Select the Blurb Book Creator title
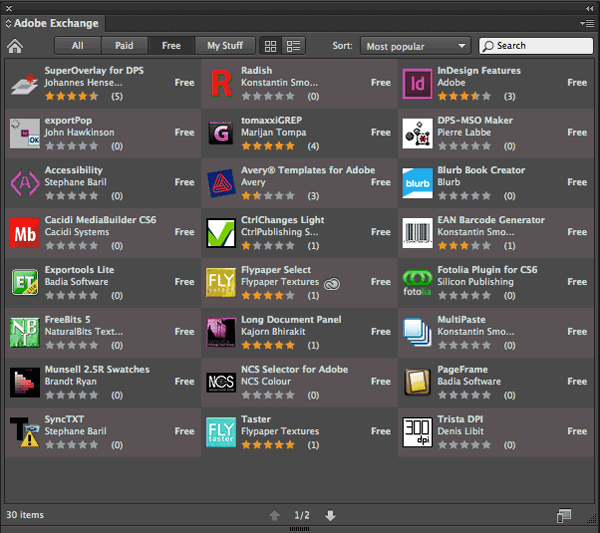600x533 pixels. click(481, 170)
